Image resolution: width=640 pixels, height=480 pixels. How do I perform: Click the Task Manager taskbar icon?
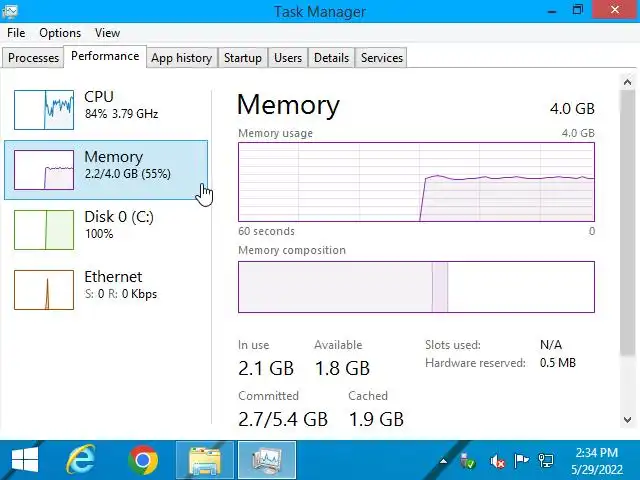[x=266, y=460]
